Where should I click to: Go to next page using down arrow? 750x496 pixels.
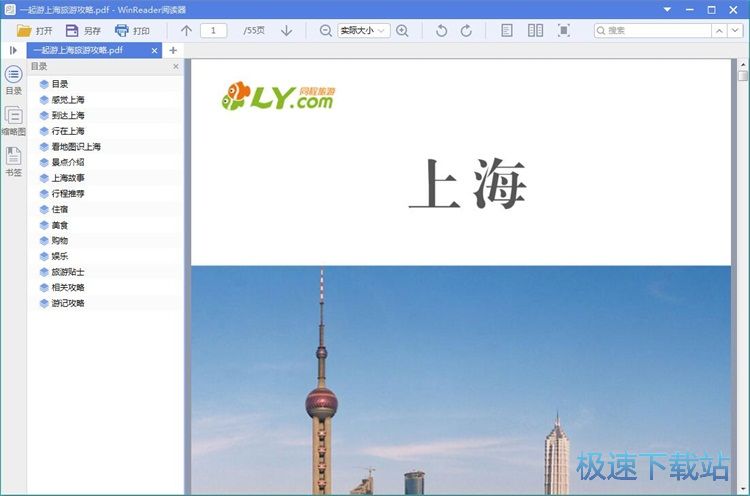pos(287,31)
